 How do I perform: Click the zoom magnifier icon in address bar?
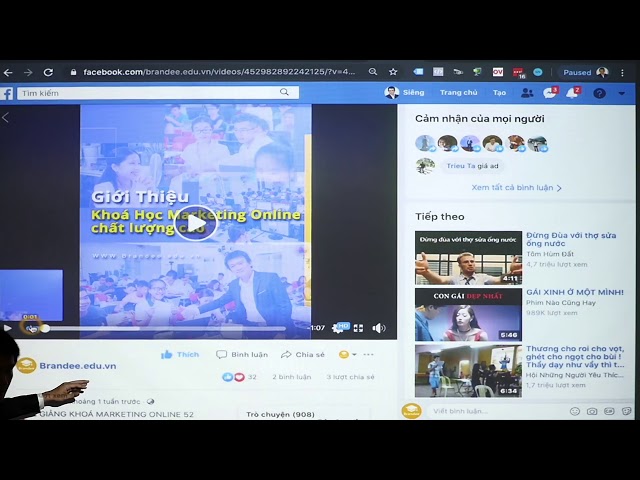click(373, 72)
